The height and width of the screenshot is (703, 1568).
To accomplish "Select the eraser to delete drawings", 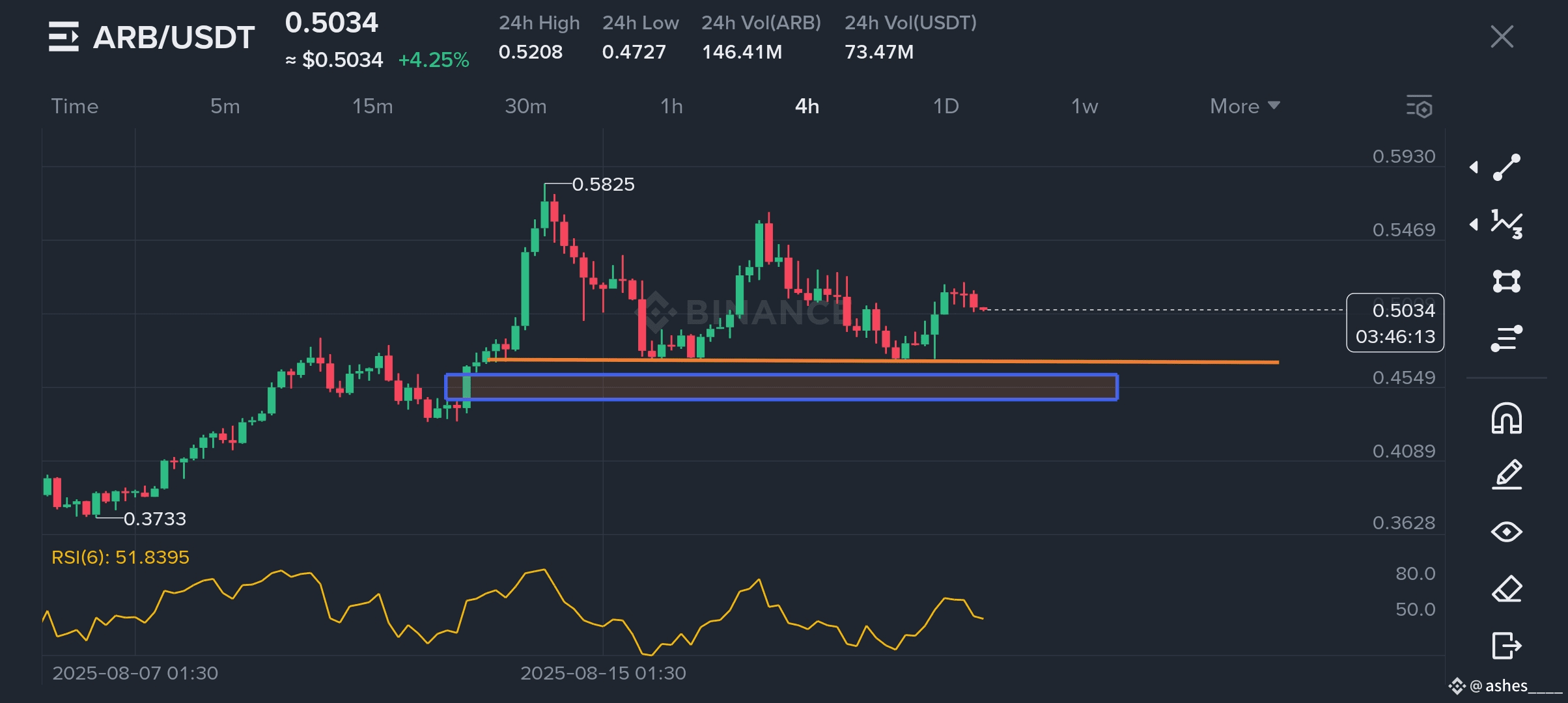I will (x=1507, y=589).
